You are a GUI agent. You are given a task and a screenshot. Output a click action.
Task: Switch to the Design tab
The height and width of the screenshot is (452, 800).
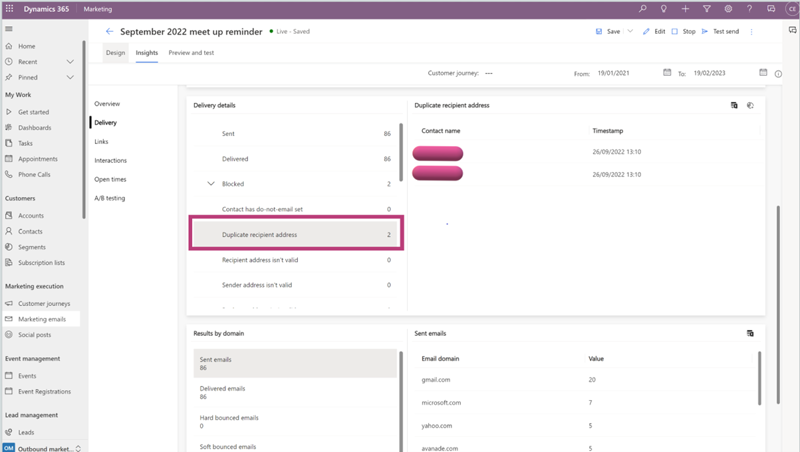click(x=115, y=52)
